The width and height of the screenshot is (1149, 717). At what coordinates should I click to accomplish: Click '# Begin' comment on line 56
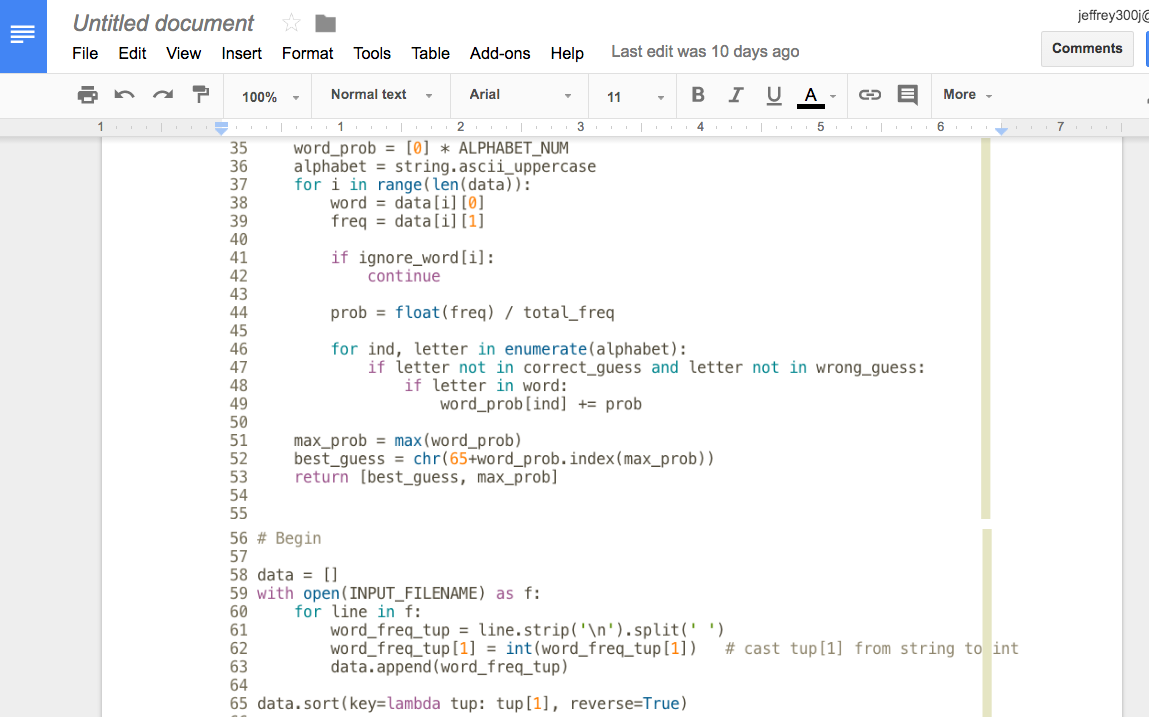(x=289, y=538)
